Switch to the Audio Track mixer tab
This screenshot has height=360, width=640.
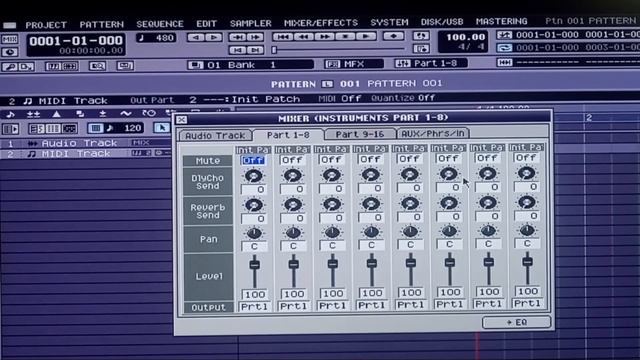(x=215, y=136)
